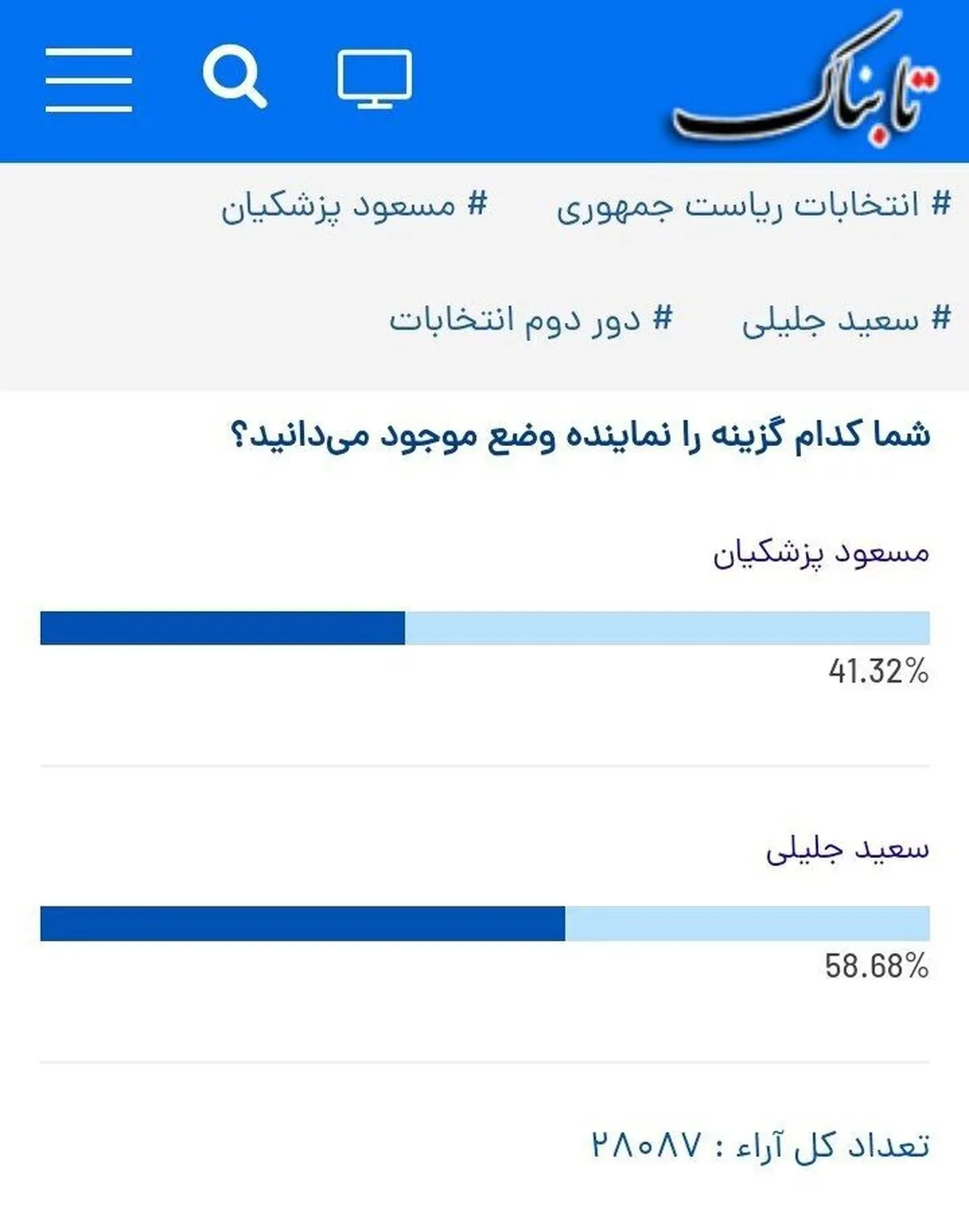Open the search magnifier icon

coord(234,77)
